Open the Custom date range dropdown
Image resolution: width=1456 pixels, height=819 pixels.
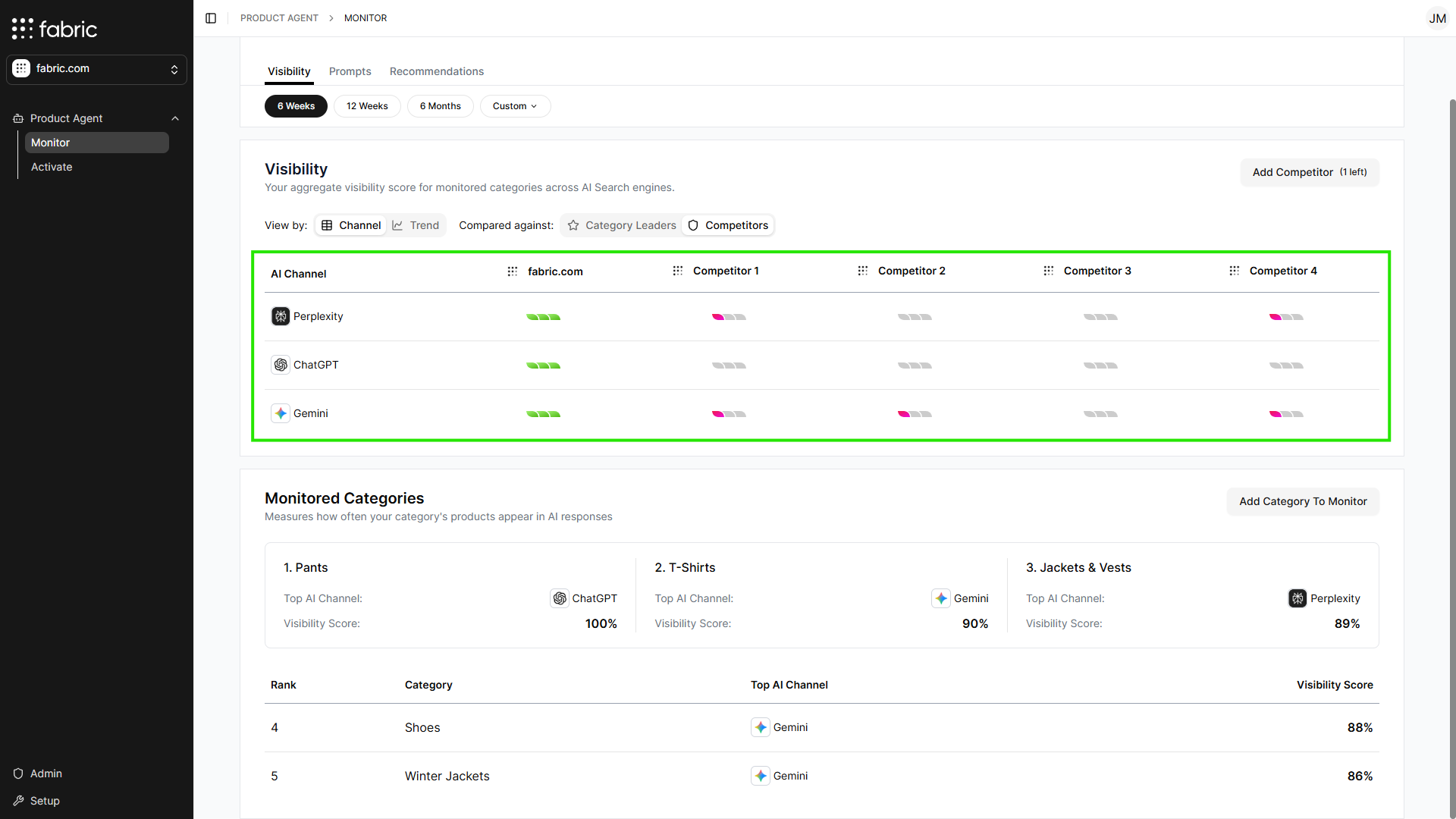[515, 105]
